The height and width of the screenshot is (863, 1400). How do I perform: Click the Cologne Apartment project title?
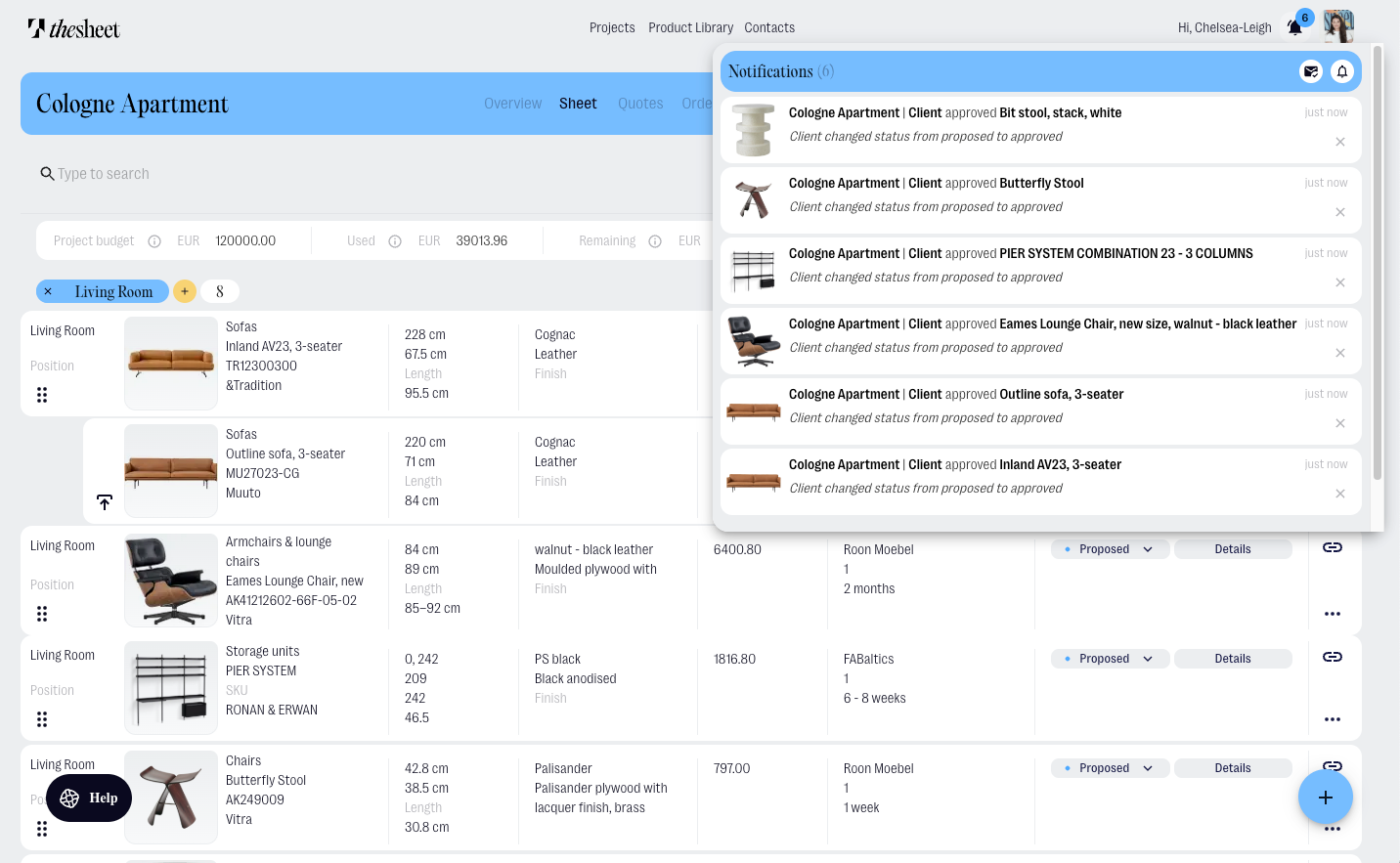(132, 104)
